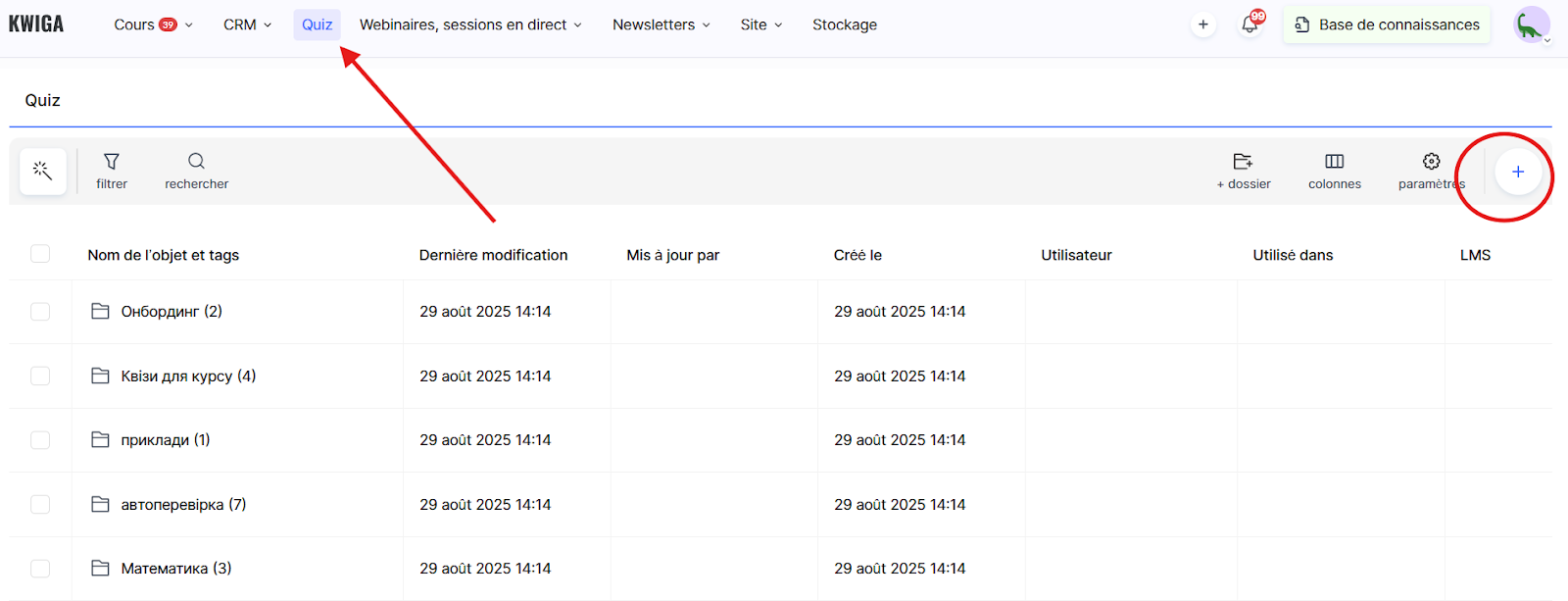Open the paramètres gear icon

click(1431, 170)
